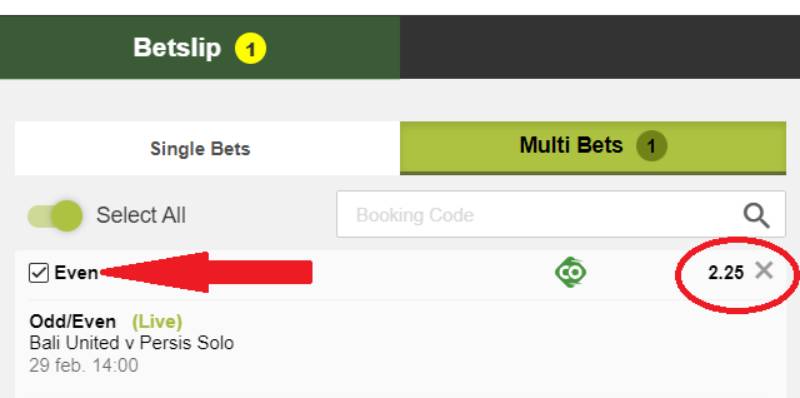Click the Multi Bets count badge
This screenshot has height=398, width=800.
coord(651,147)
